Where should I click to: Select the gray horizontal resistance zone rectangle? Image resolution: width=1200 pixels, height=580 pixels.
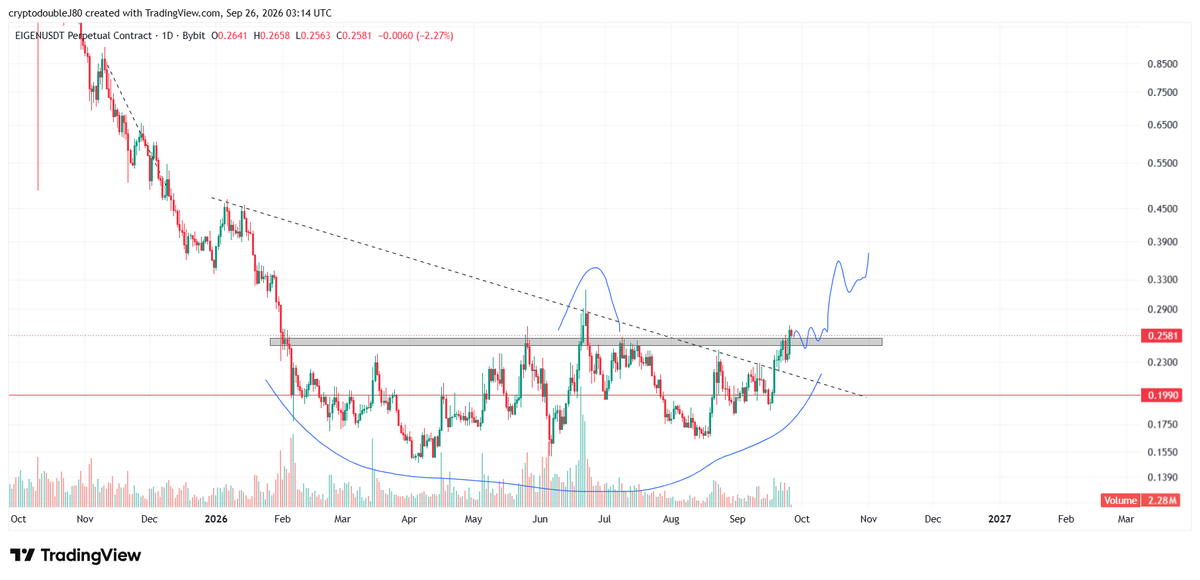[576, 342]
